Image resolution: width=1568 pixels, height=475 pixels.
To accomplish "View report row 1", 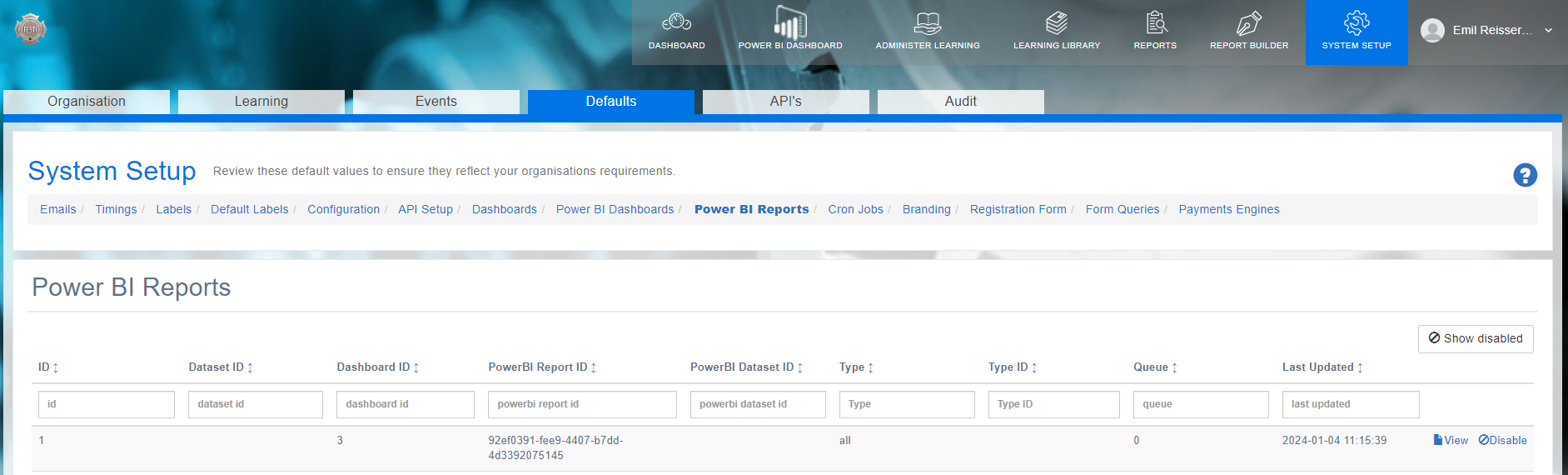I will (x=1451, y=440).
